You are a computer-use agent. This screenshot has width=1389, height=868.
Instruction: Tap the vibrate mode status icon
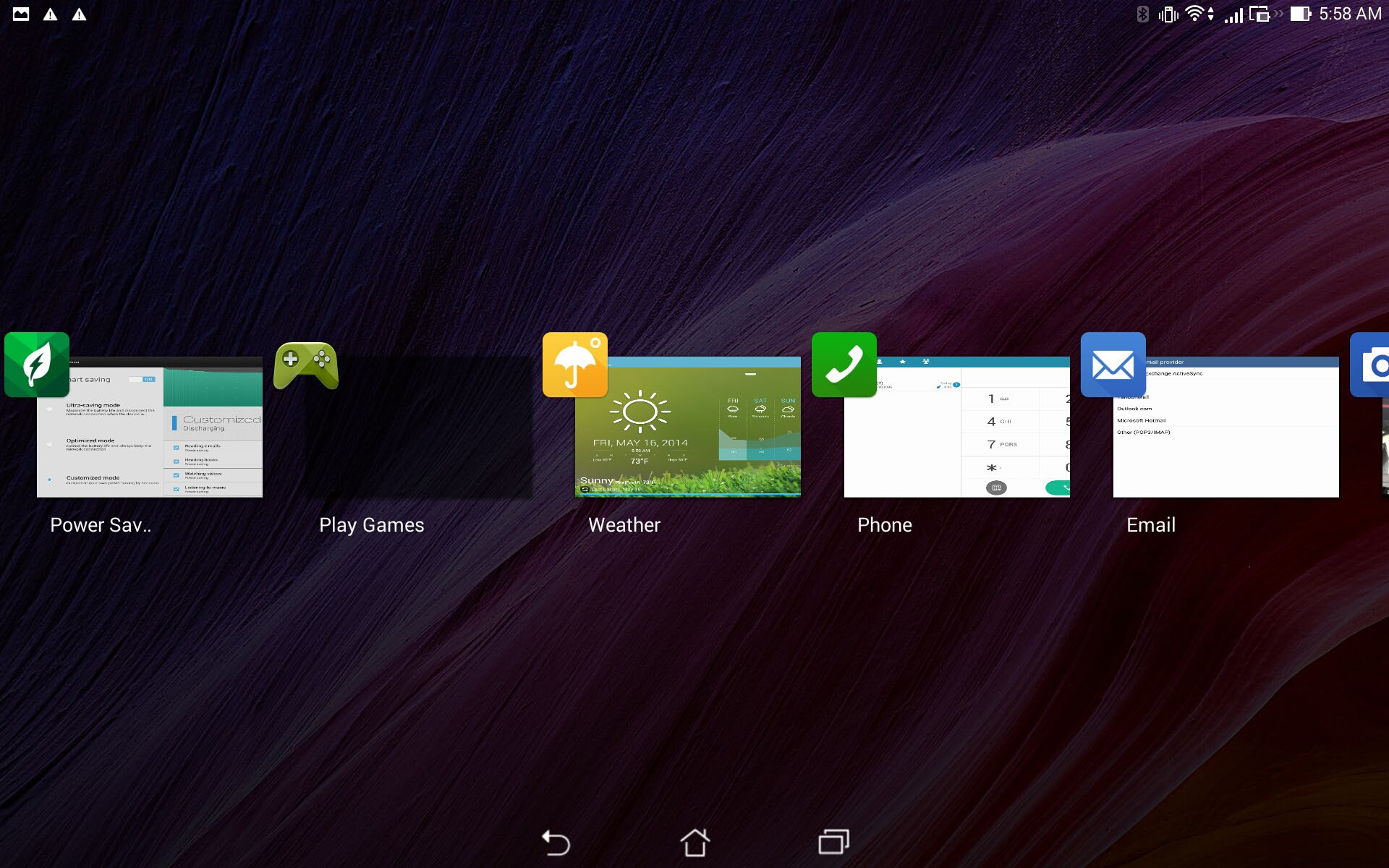1168,14
